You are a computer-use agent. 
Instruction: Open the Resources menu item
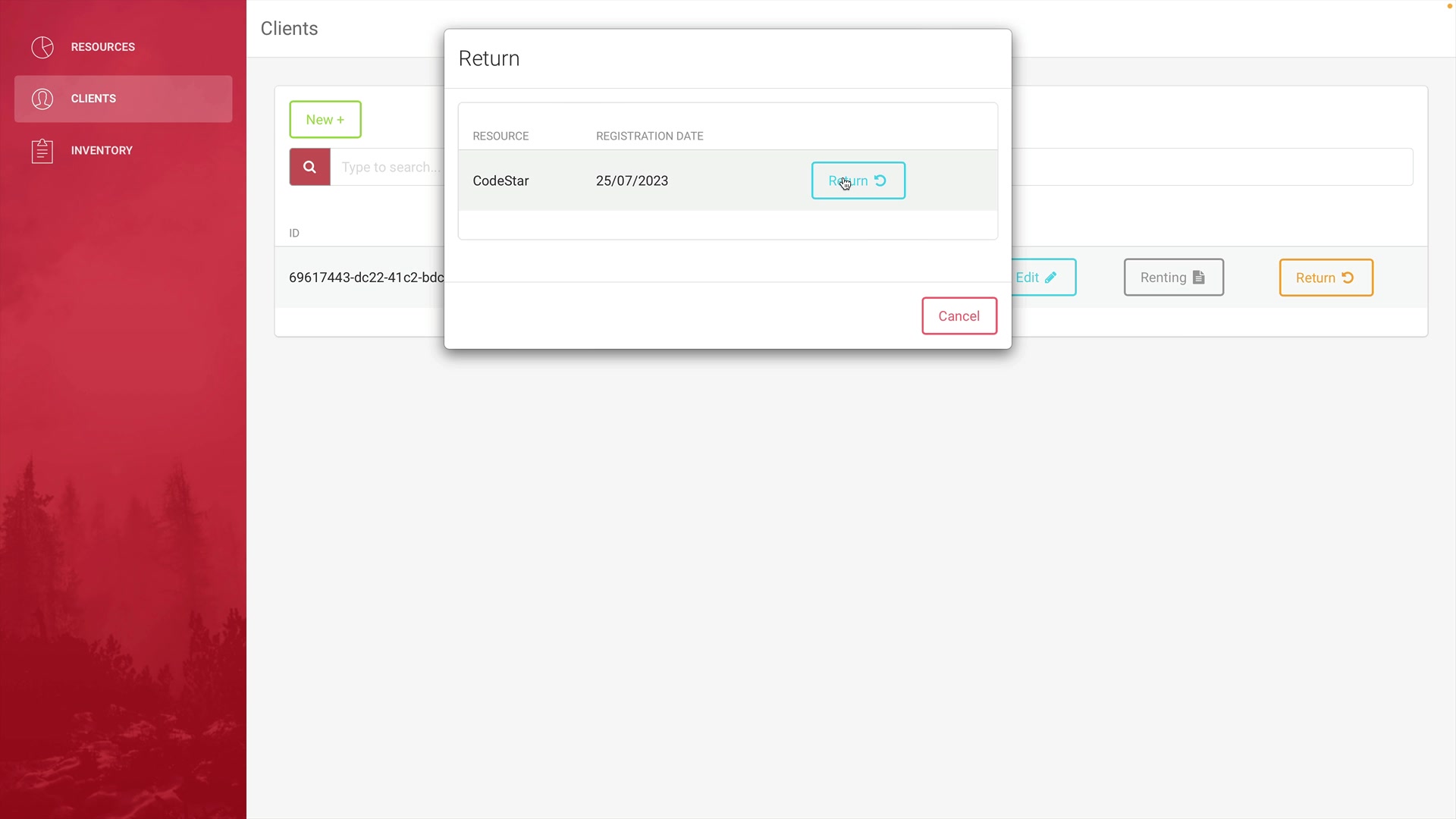[102, 47]
